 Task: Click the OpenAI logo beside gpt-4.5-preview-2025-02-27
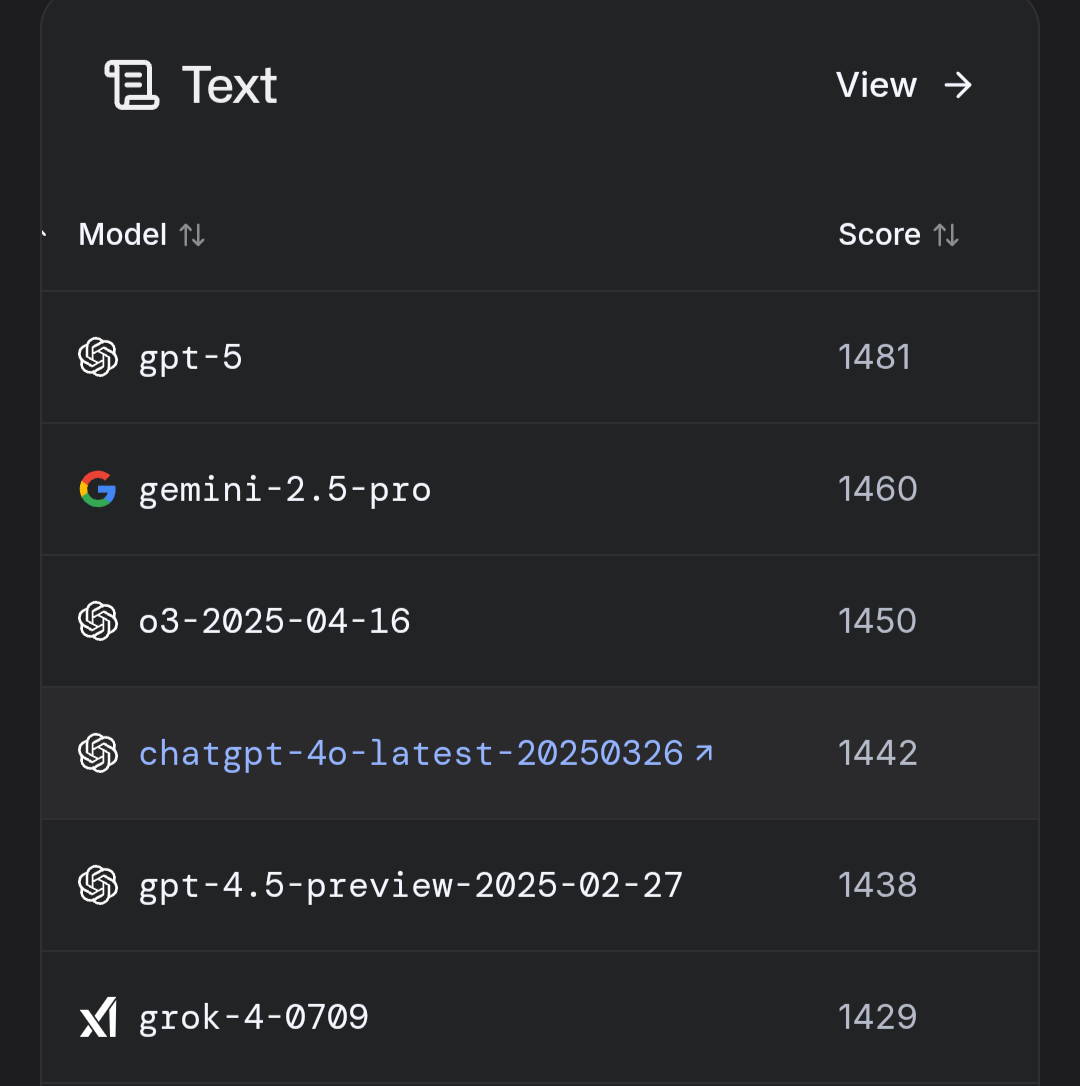coord(98,884)
